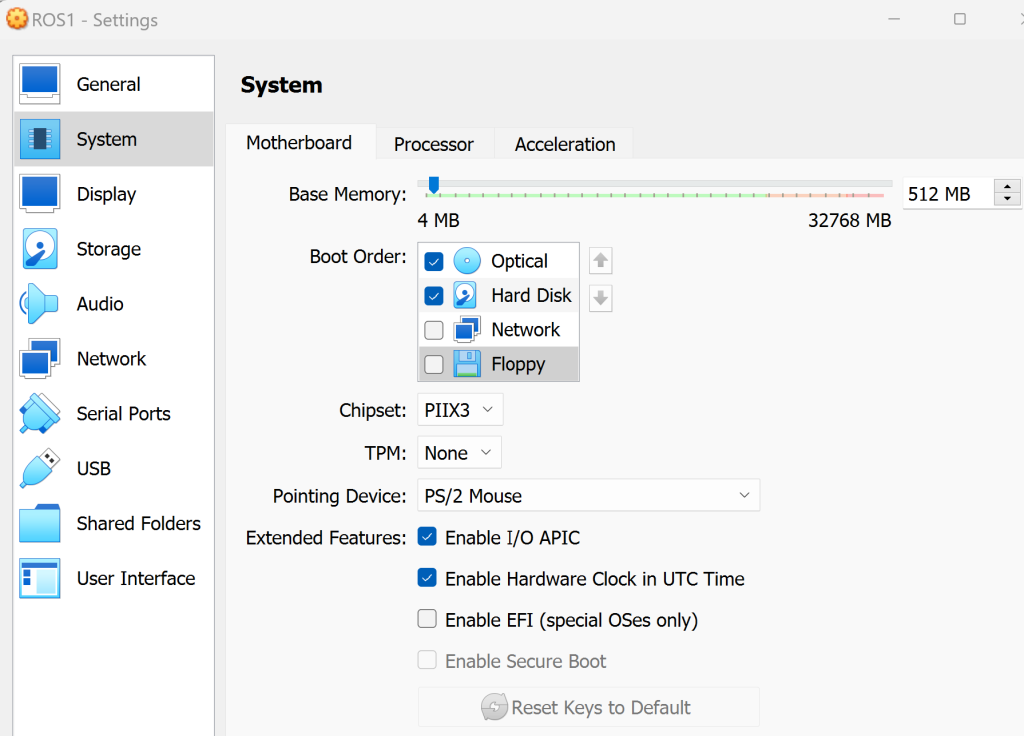Disable the Enable I/O APIC checkbox
Viewport: 1024px width, 736px height.
[x=427, y=538]
